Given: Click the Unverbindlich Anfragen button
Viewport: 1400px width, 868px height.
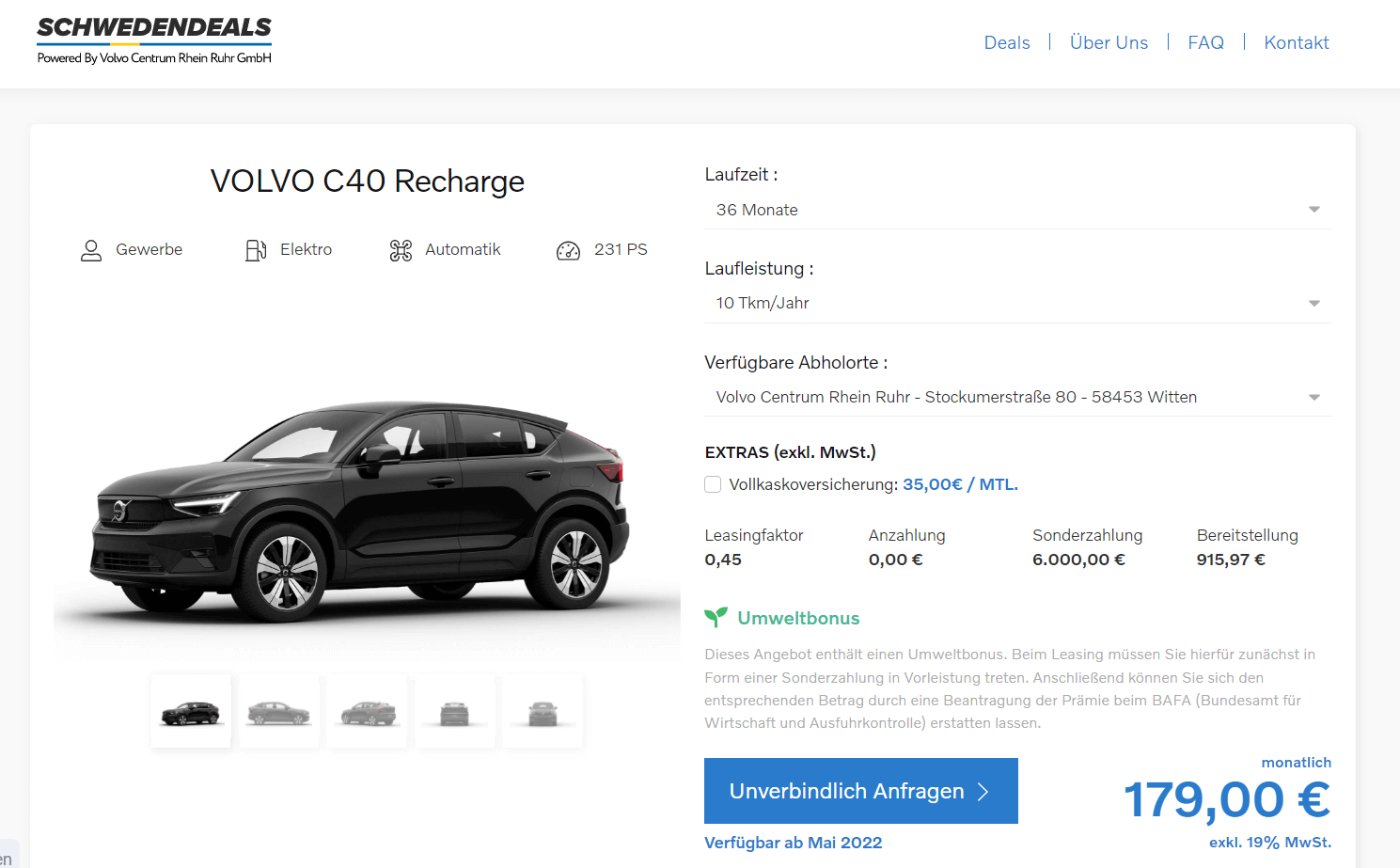Looking at the screenshot, I should (861, 791).
